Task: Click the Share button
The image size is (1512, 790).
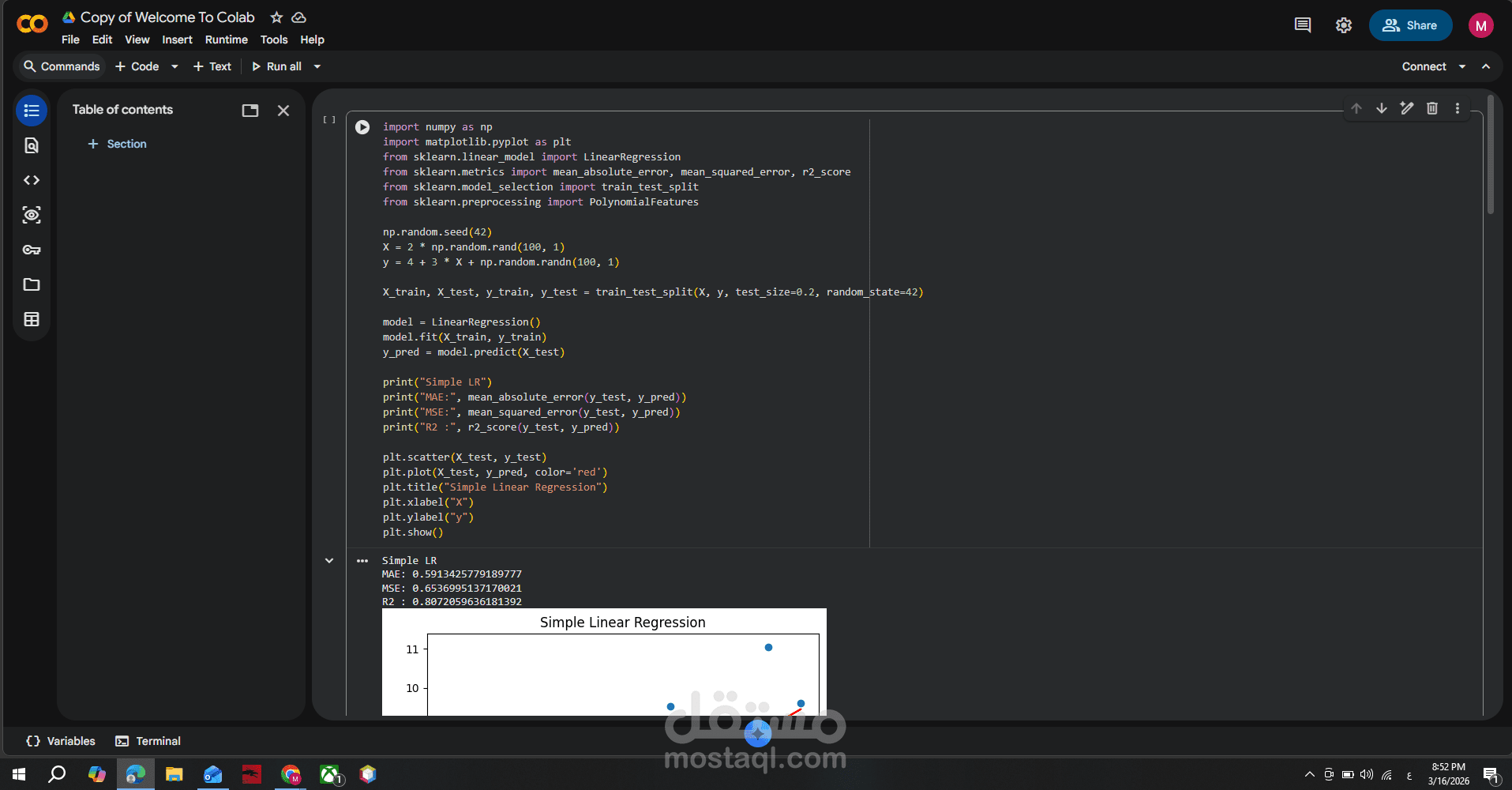Action: click(1410, 25)
